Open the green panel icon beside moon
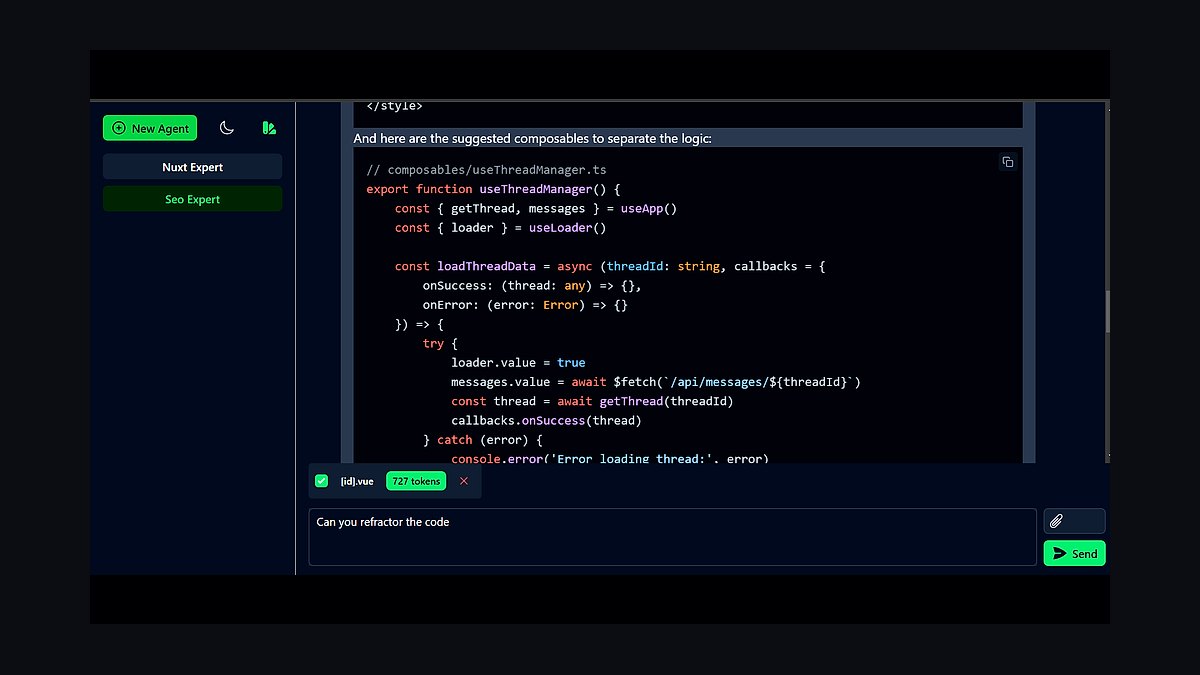This screenshot has width=1200, height=675. point(269,128)
